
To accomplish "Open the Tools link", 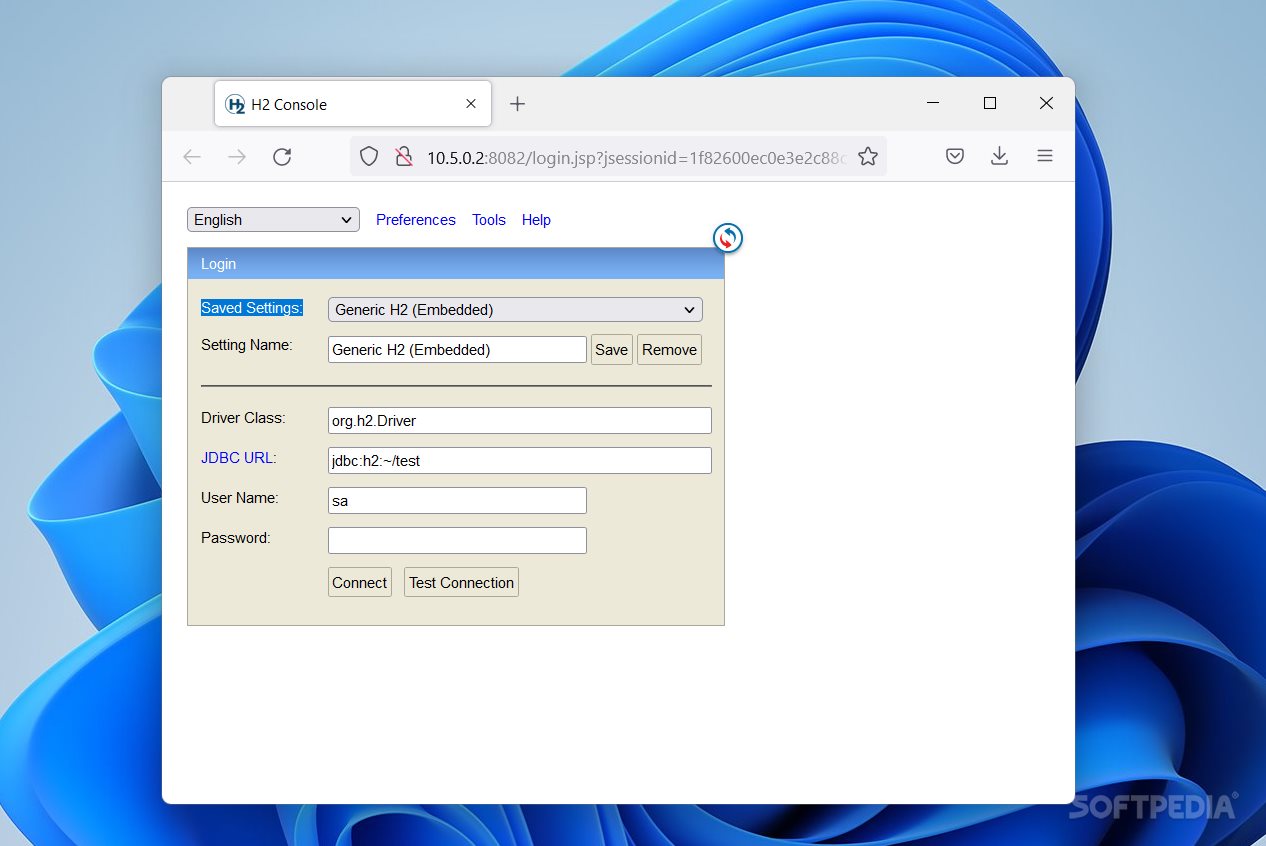I will [x=489, y=220].
